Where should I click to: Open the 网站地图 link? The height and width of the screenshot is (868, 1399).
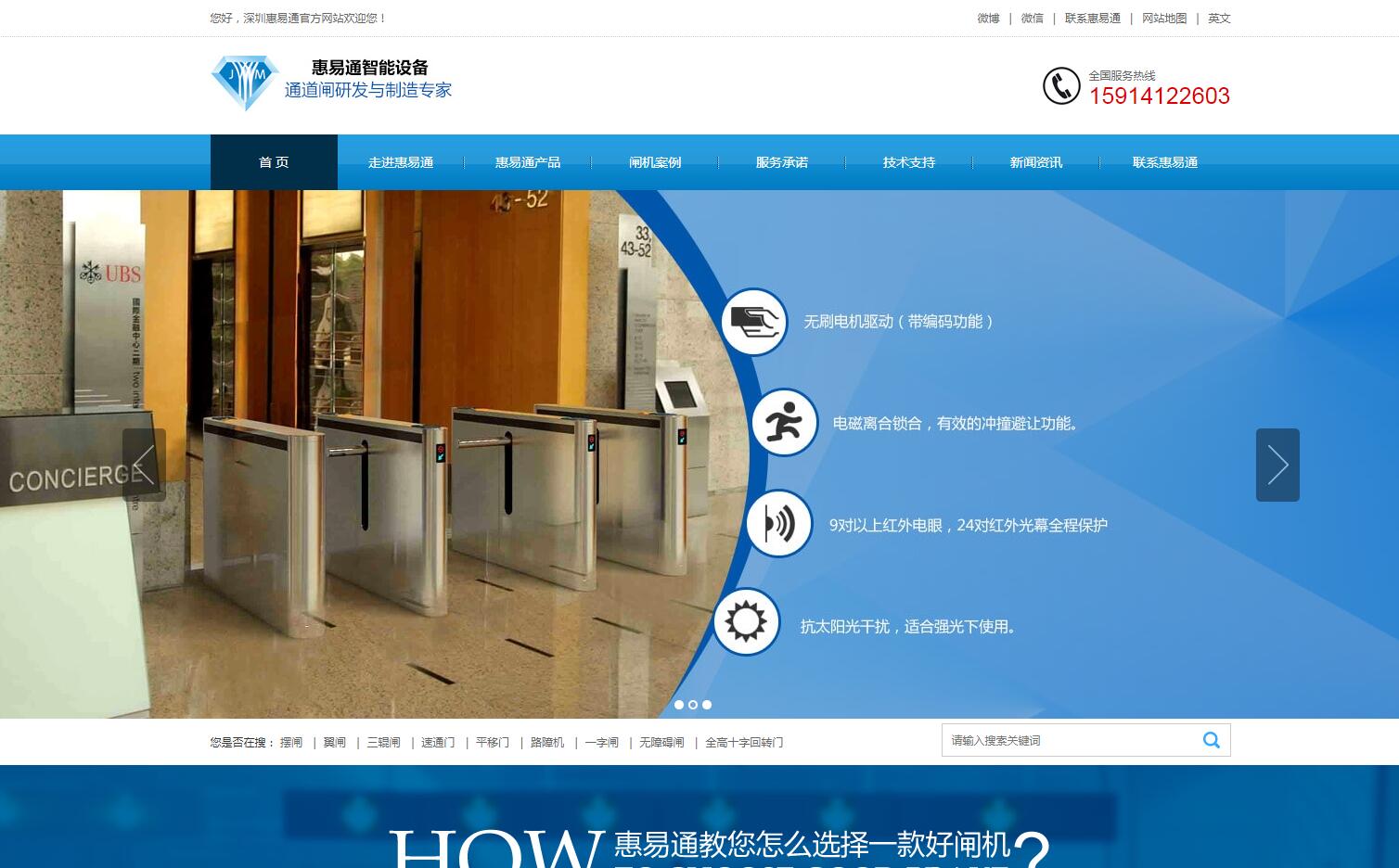tap(1164, 18)
